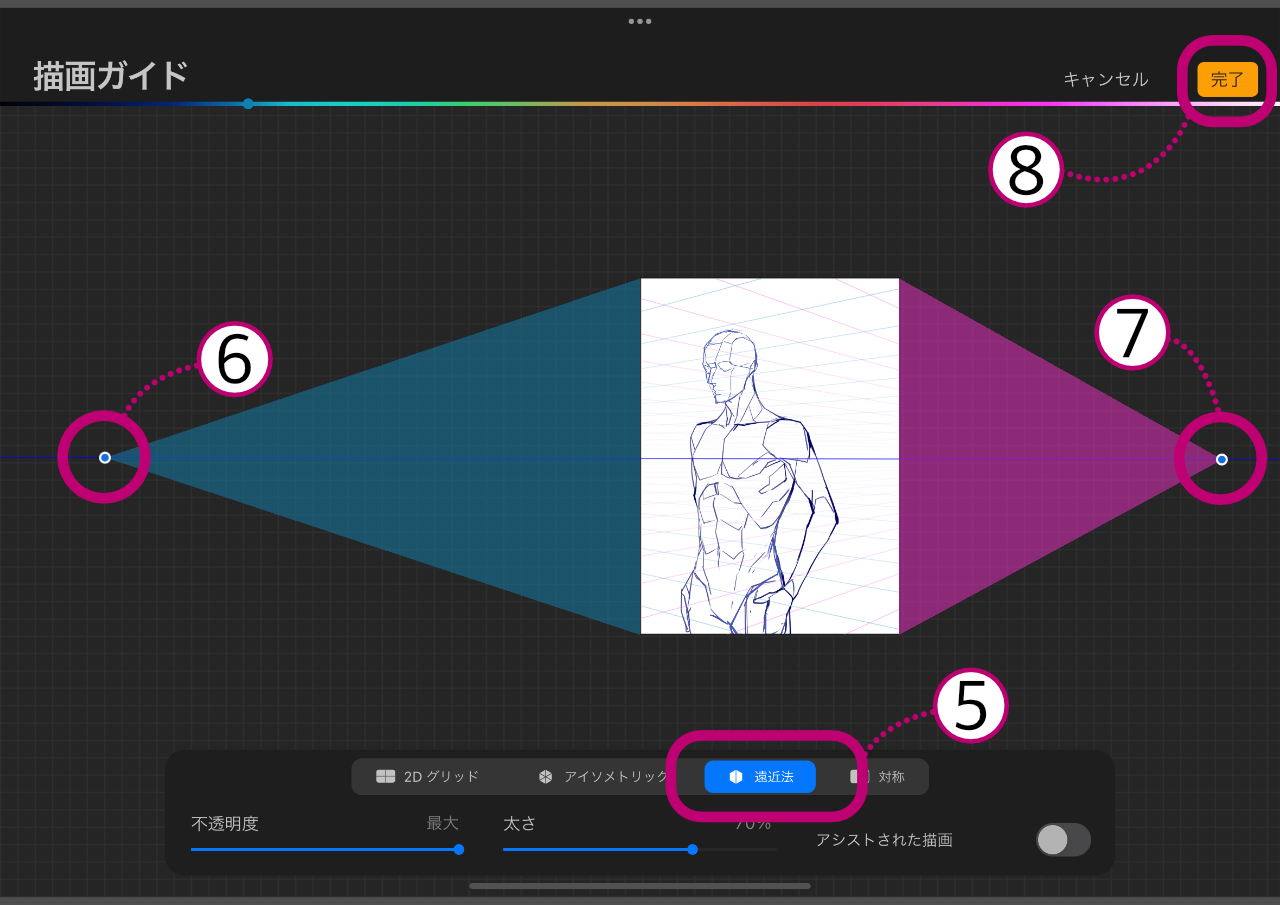Select the 遠近法 perspective tab

point(760,777)
